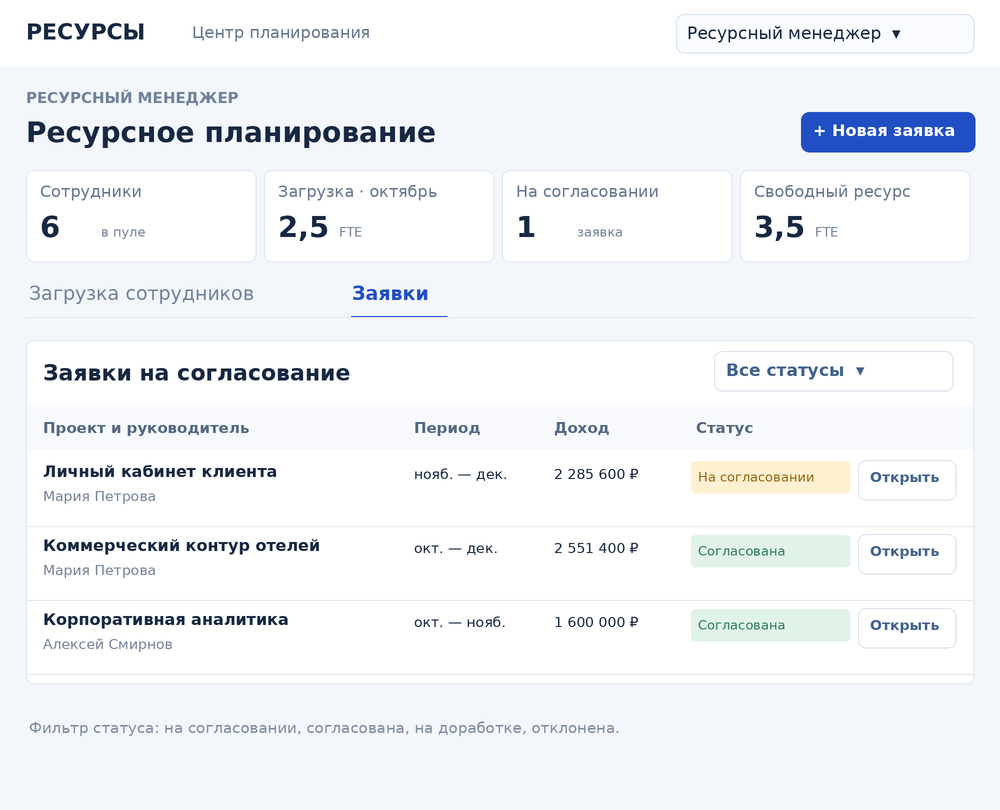Expand the Все статусы filter dropdown
The height and width of the screenshot is (810, 1000).
coord(834,371)
